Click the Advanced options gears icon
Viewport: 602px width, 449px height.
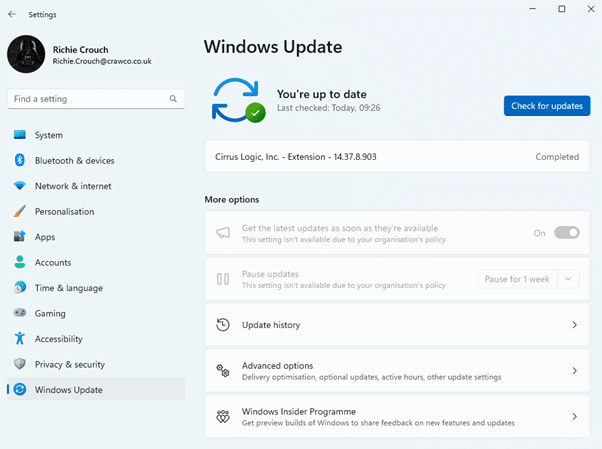point(223,371)
